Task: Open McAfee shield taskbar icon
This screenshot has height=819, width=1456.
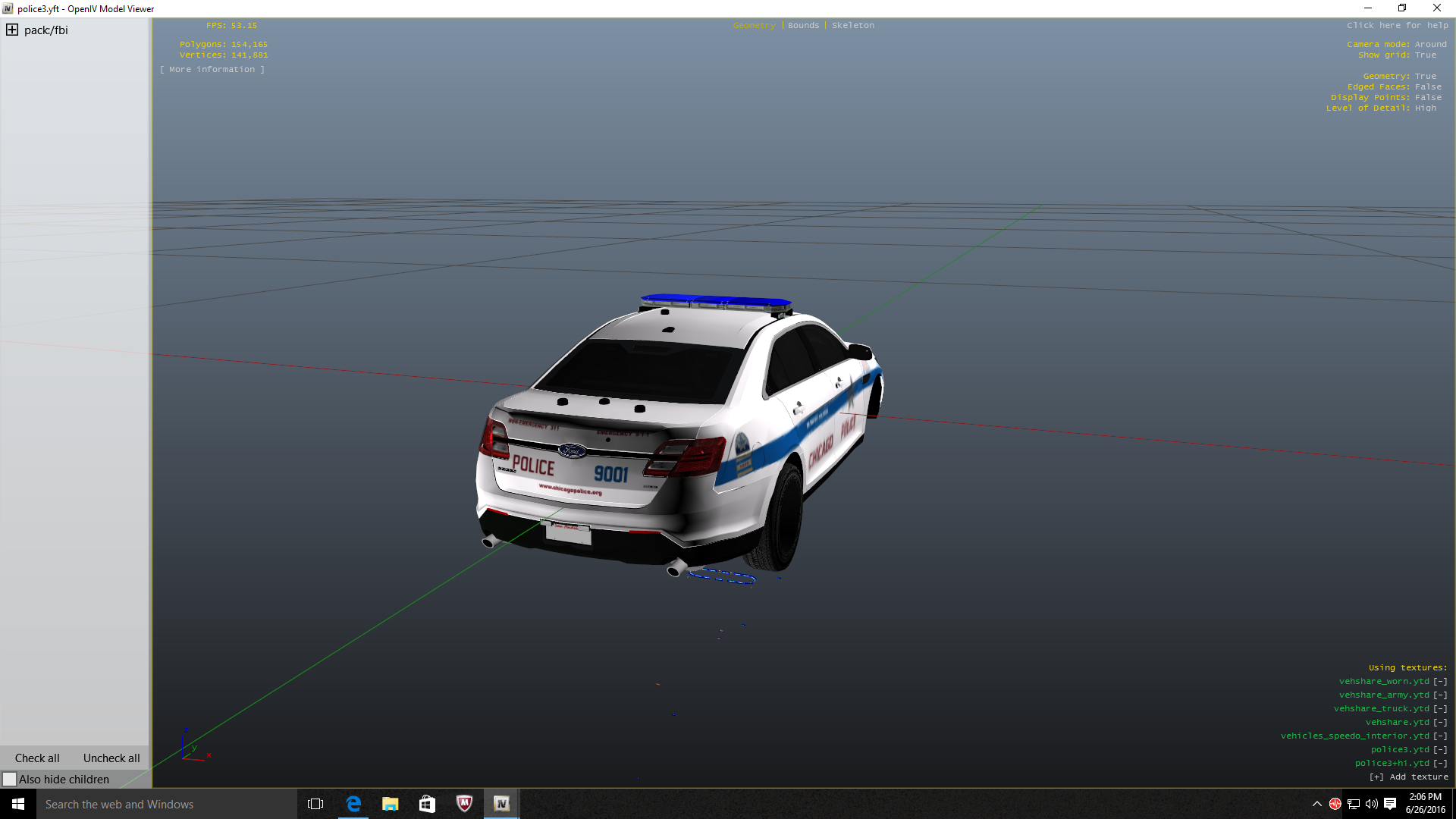Action: pyautogui.click(x=464, y=804)
